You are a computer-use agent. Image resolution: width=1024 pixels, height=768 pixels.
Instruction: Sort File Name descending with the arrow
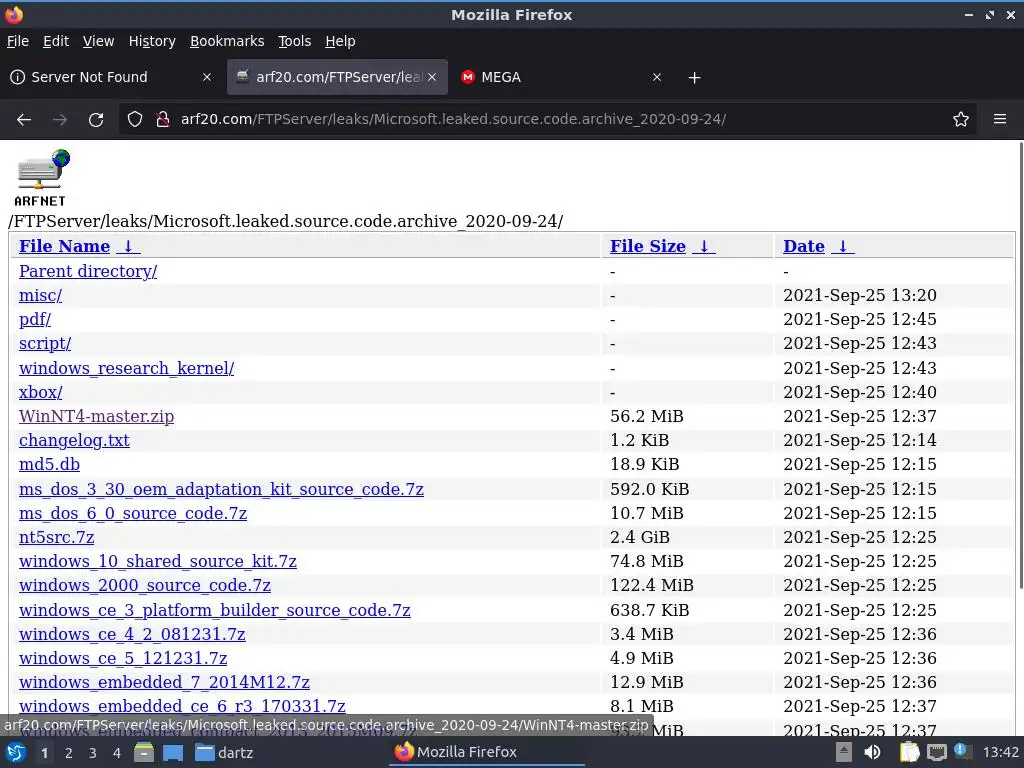click(128, 246)
